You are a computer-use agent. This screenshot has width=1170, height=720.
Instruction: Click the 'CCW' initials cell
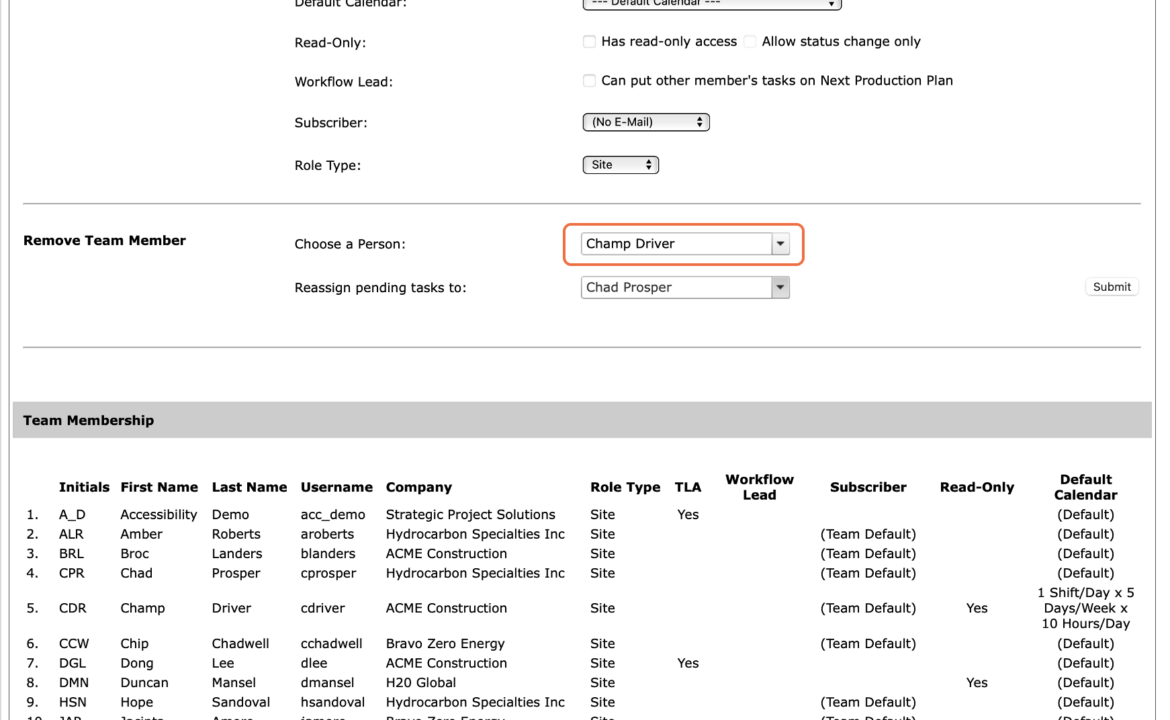pyautogui.click(x=74, y=643)
